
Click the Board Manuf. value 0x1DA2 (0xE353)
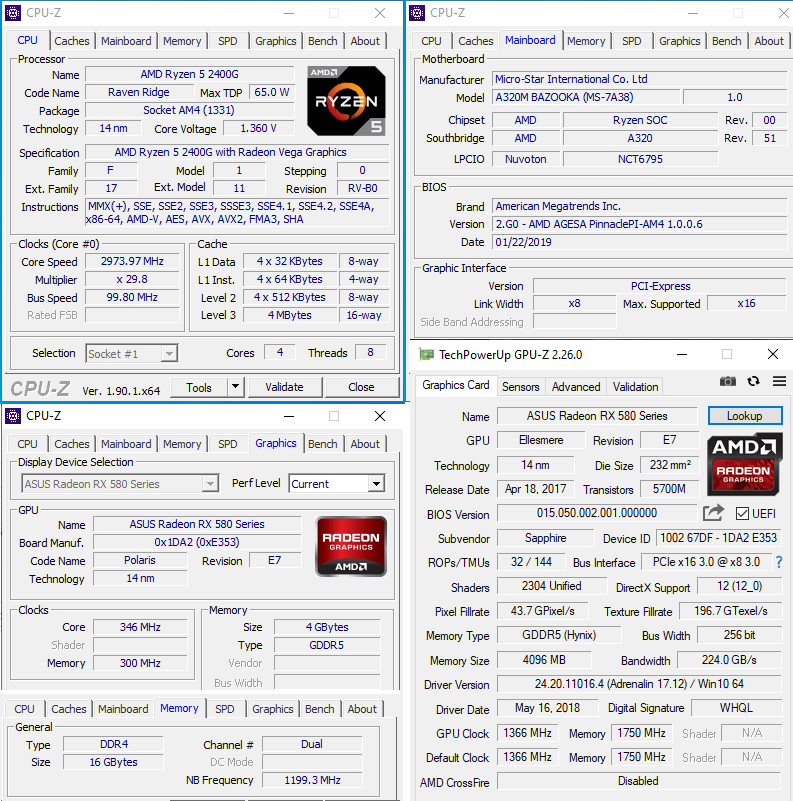tap(197, 541)
